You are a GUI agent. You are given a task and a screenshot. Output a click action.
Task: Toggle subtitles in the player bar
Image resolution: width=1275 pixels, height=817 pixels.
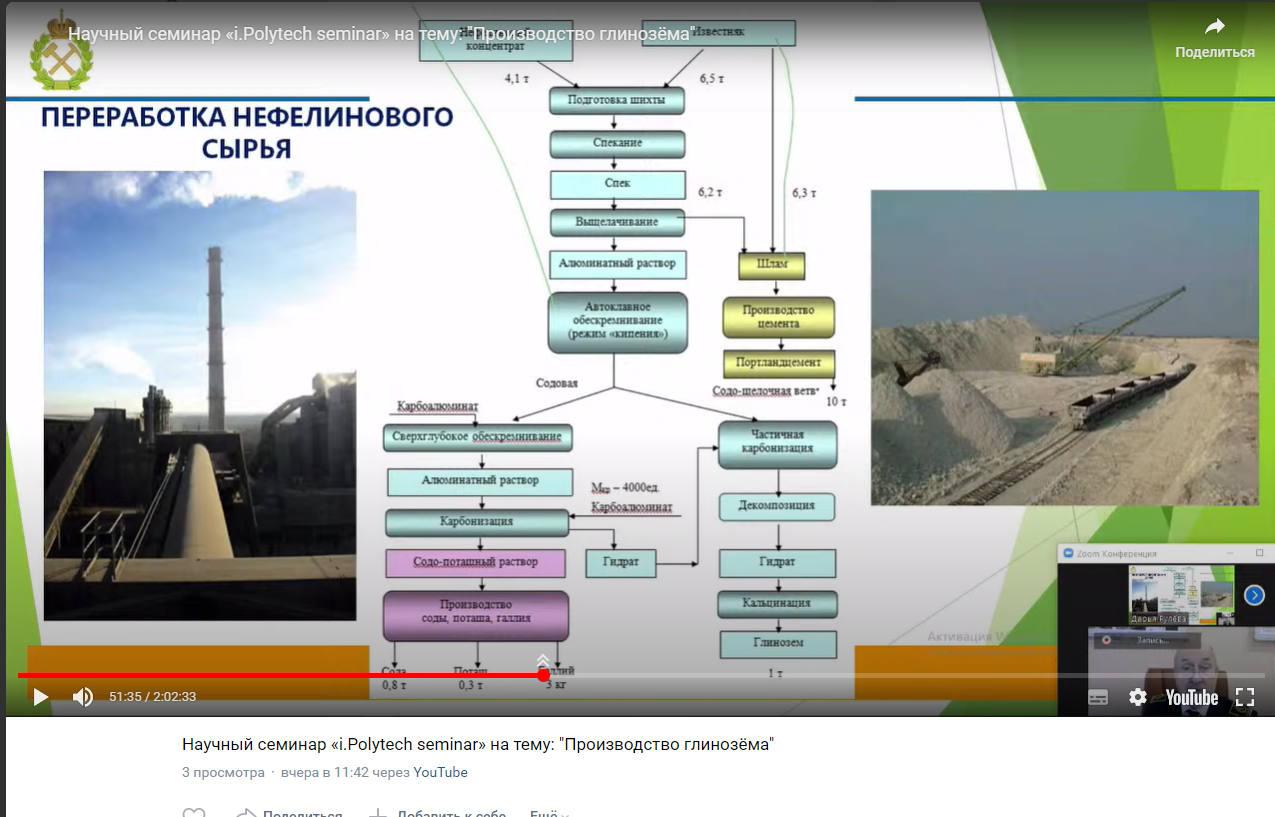click(1098, 697)
